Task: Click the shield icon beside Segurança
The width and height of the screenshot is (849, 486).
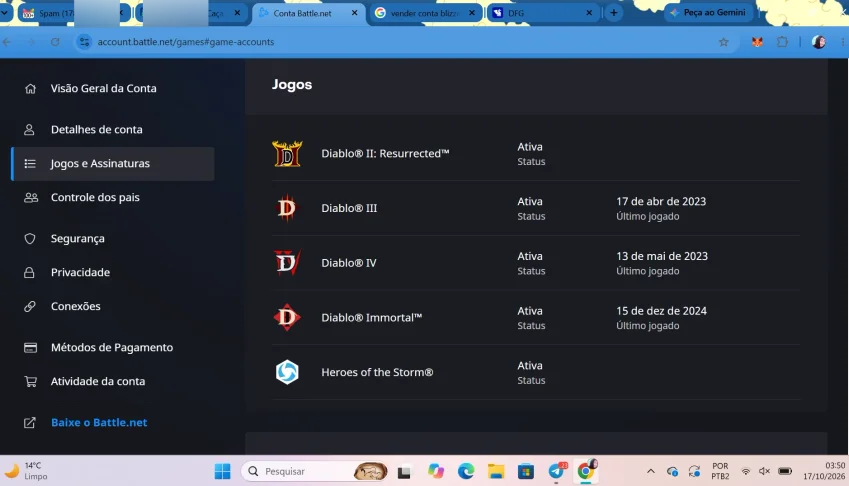Action: [30, 239]
